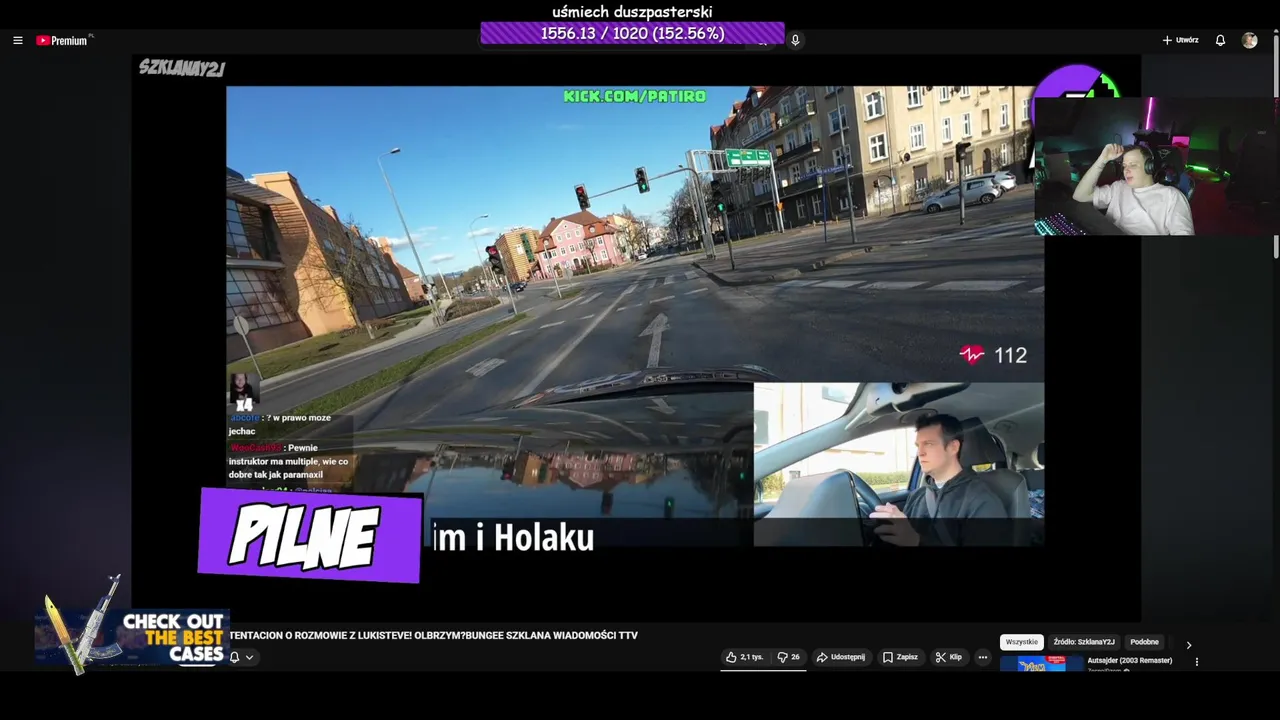This screenshot has height=720, width=1280.
Task: Click the chat message 'w prawo moze jechac'
Action: click(280, 424)
